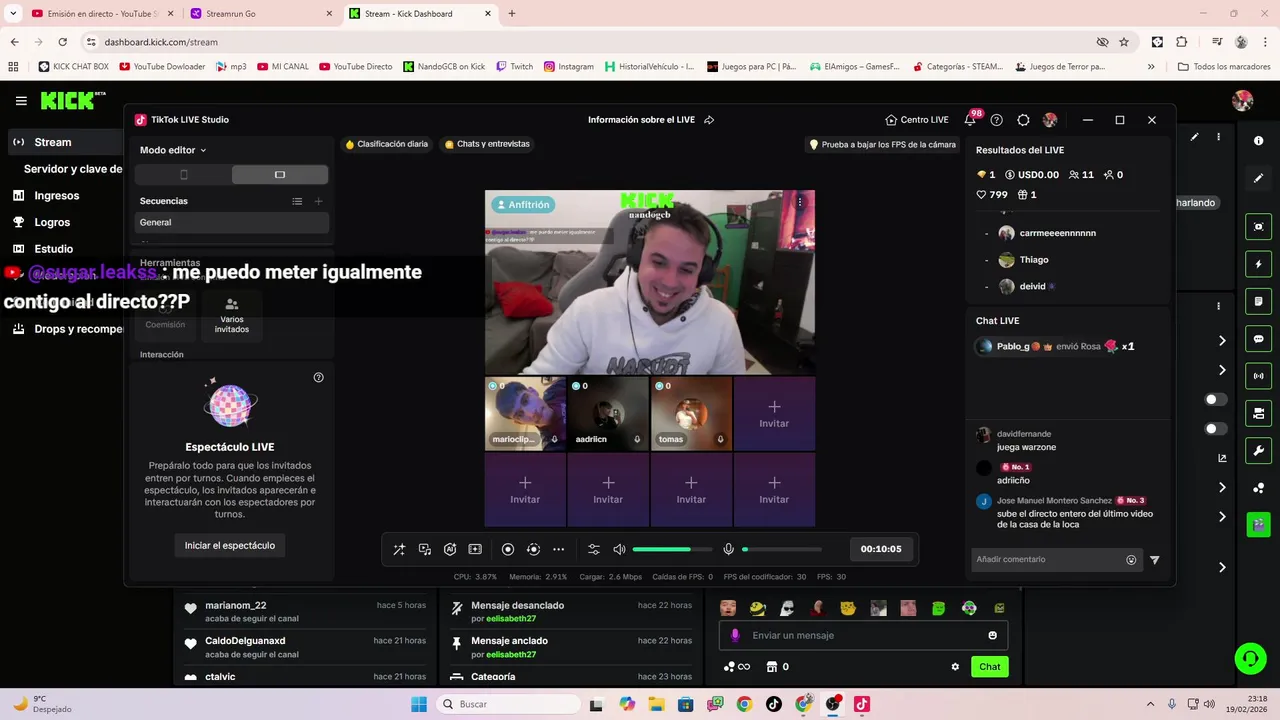
Task: Click the dashed-circle replay record icon
Action: [533, 549]
